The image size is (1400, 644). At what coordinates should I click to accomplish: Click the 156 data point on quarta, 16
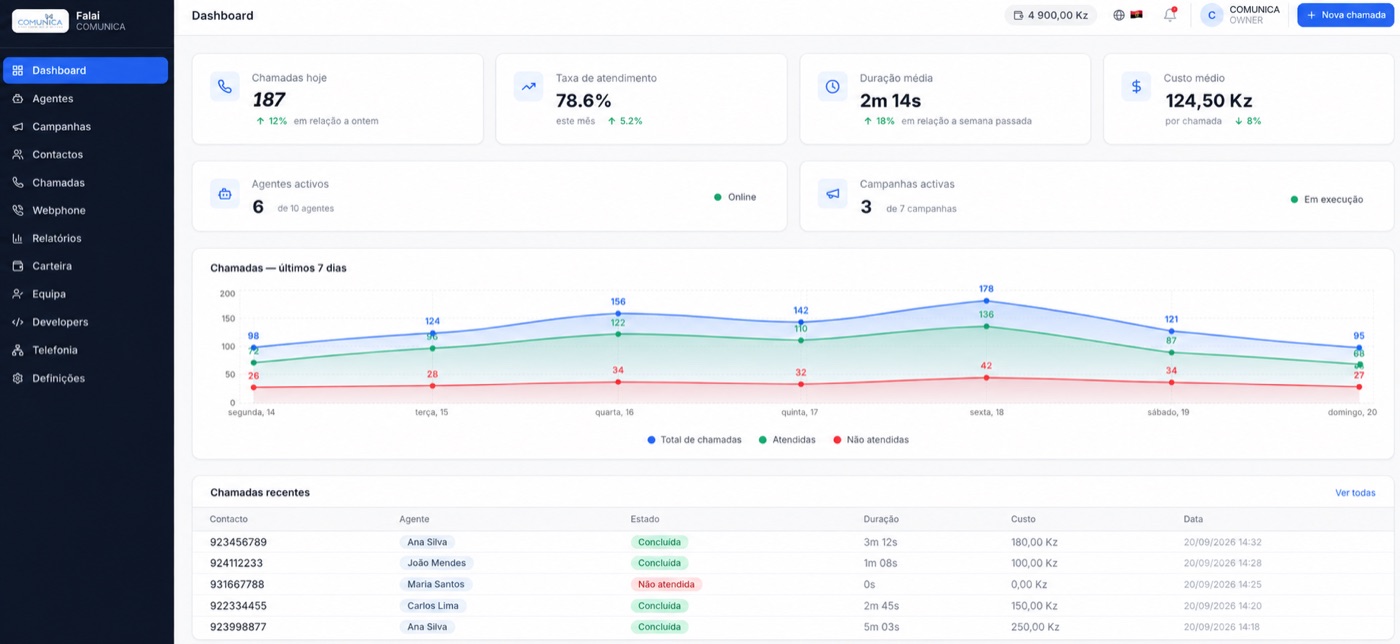(618, 313)
